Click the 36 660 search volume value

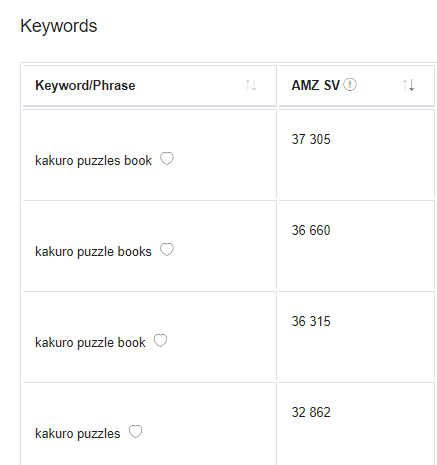[x=311, y=230]
